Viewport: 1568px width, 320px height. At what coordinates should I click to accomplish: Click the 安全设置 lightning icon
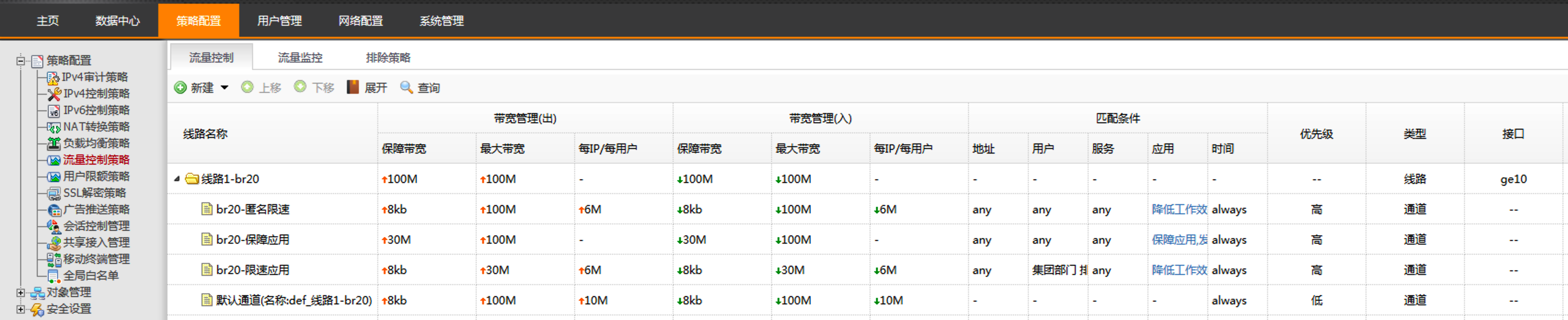pyautogui.click(x=38, y=310)
